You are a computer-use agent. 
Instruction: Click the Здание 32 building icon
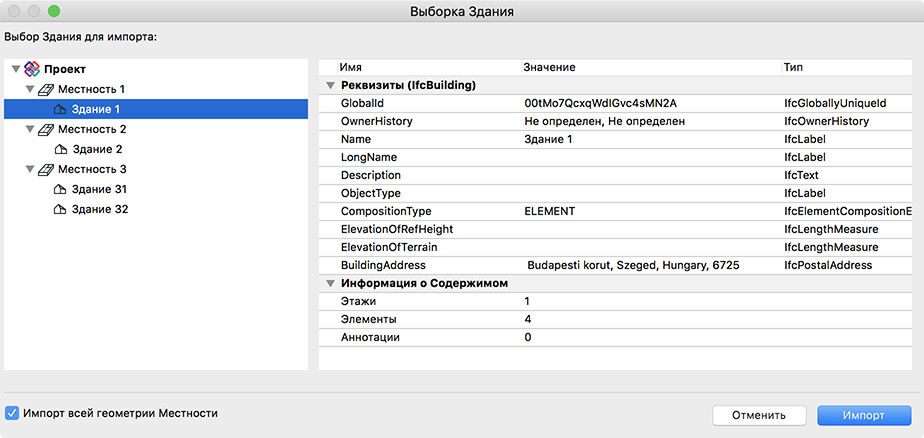click(60, 209)
